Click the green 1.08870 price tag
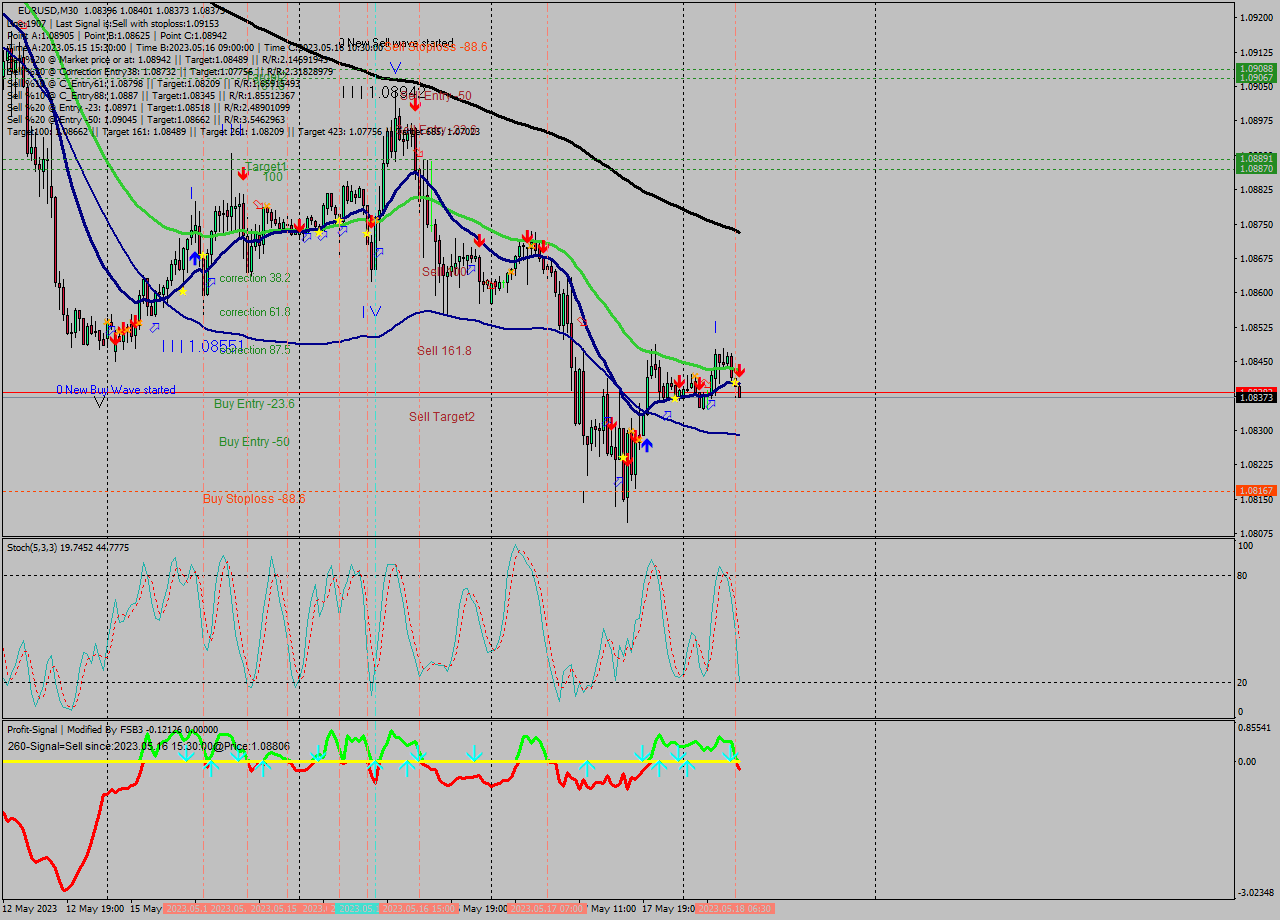The height and width of the screenshot is (920, 1280). pos(1255,169)
